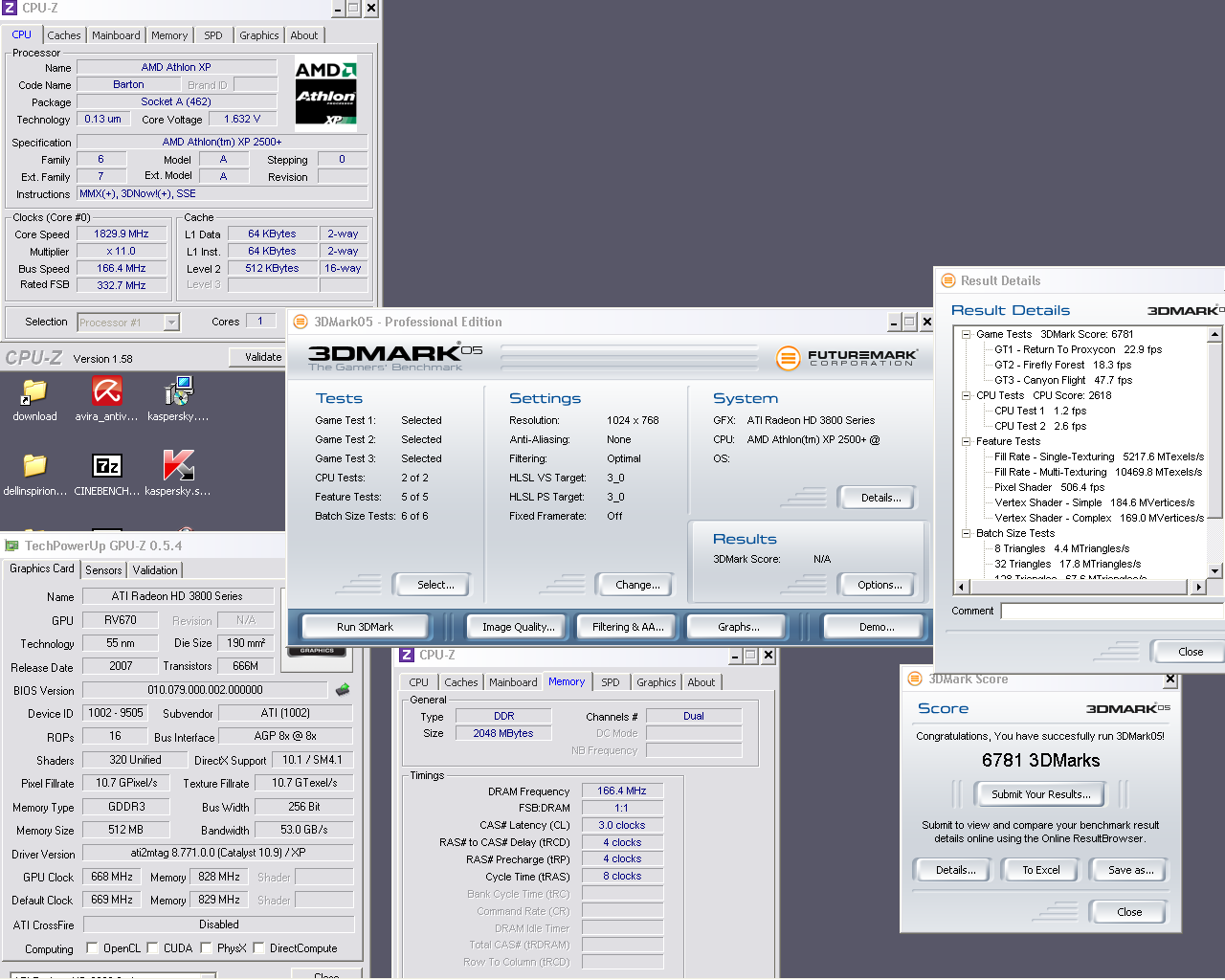Collapse the Feature Tests tree node
1225x980 pixels.
[x=966, y=441]
